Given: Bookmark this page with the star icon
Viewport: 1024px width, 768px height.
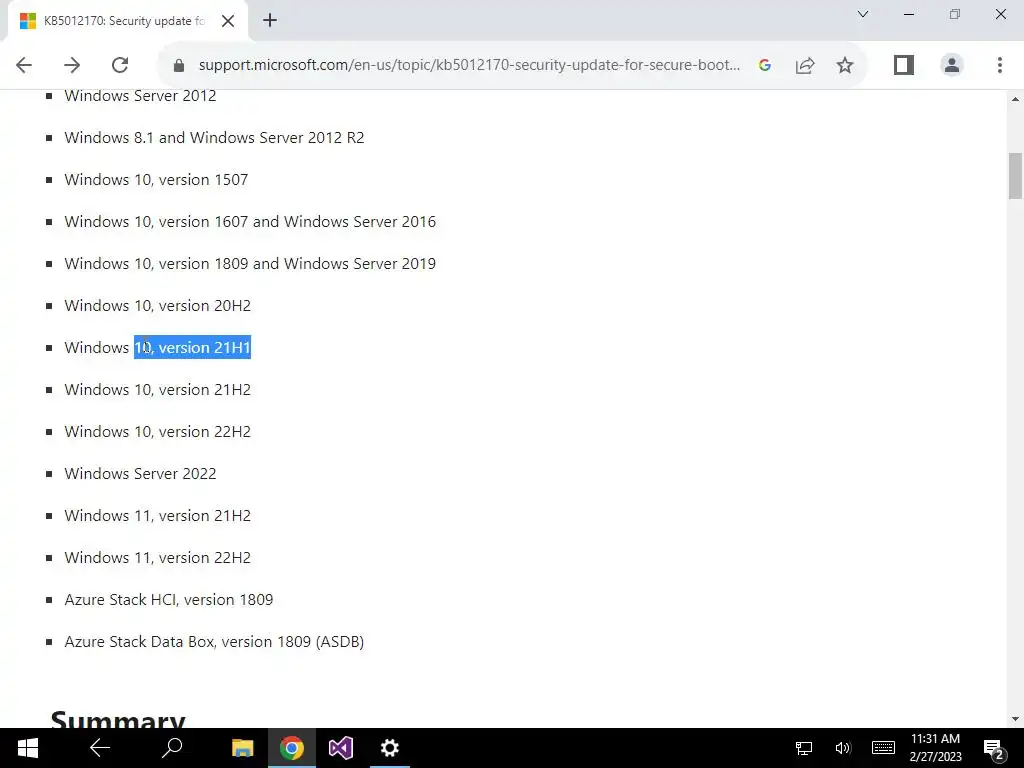Looking at the screenshot, I should point(844,65).
